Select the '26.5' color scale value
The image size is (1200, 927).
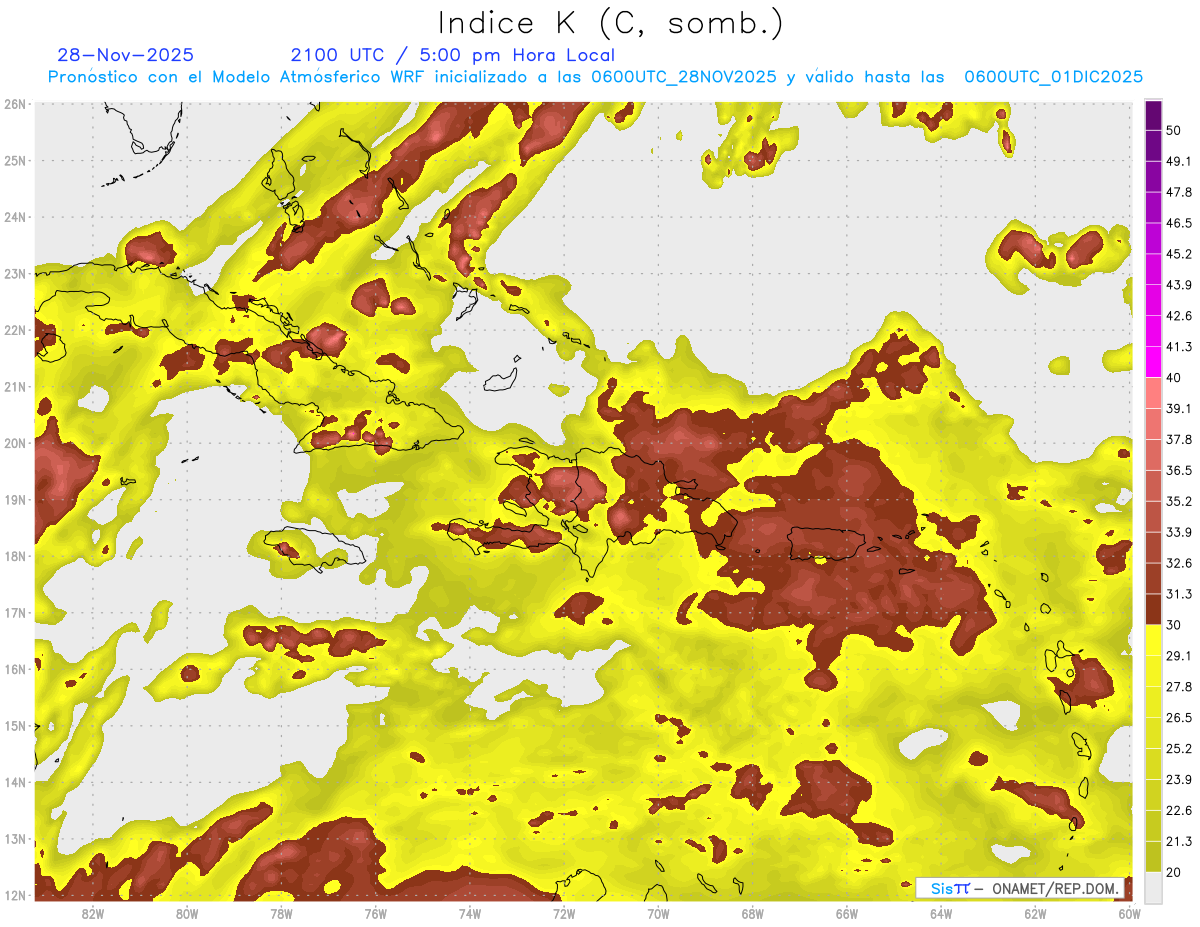pyautogui.click(x=1178, y=718)
